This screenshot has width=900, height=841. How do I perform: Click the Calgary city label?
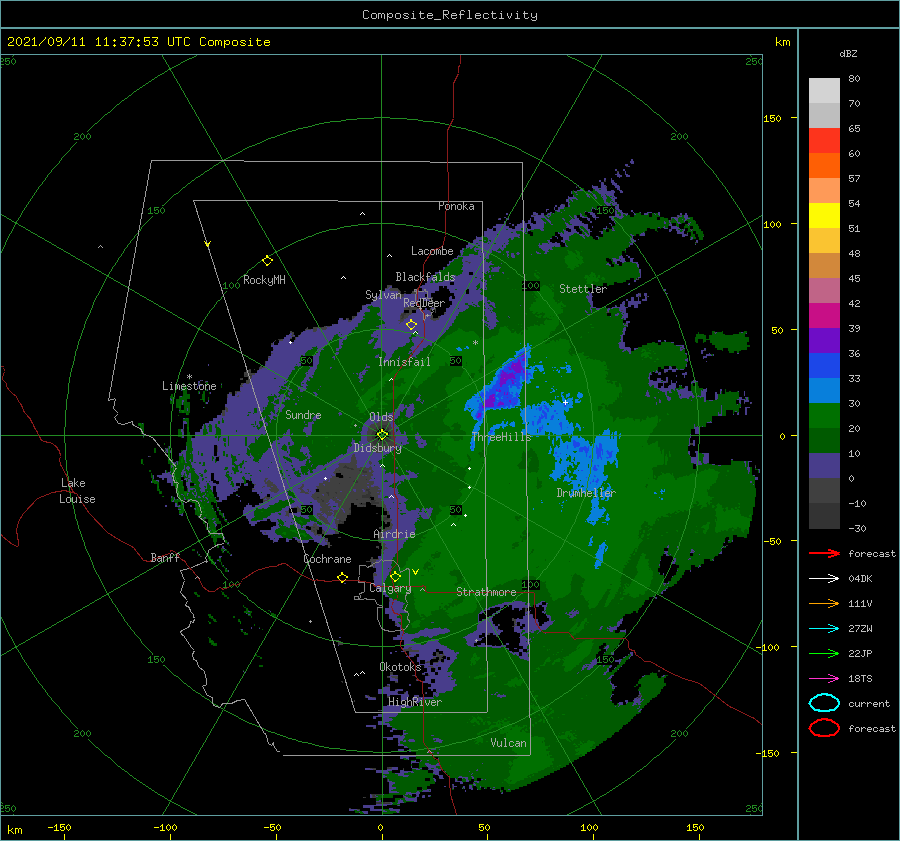pos(390,588)
